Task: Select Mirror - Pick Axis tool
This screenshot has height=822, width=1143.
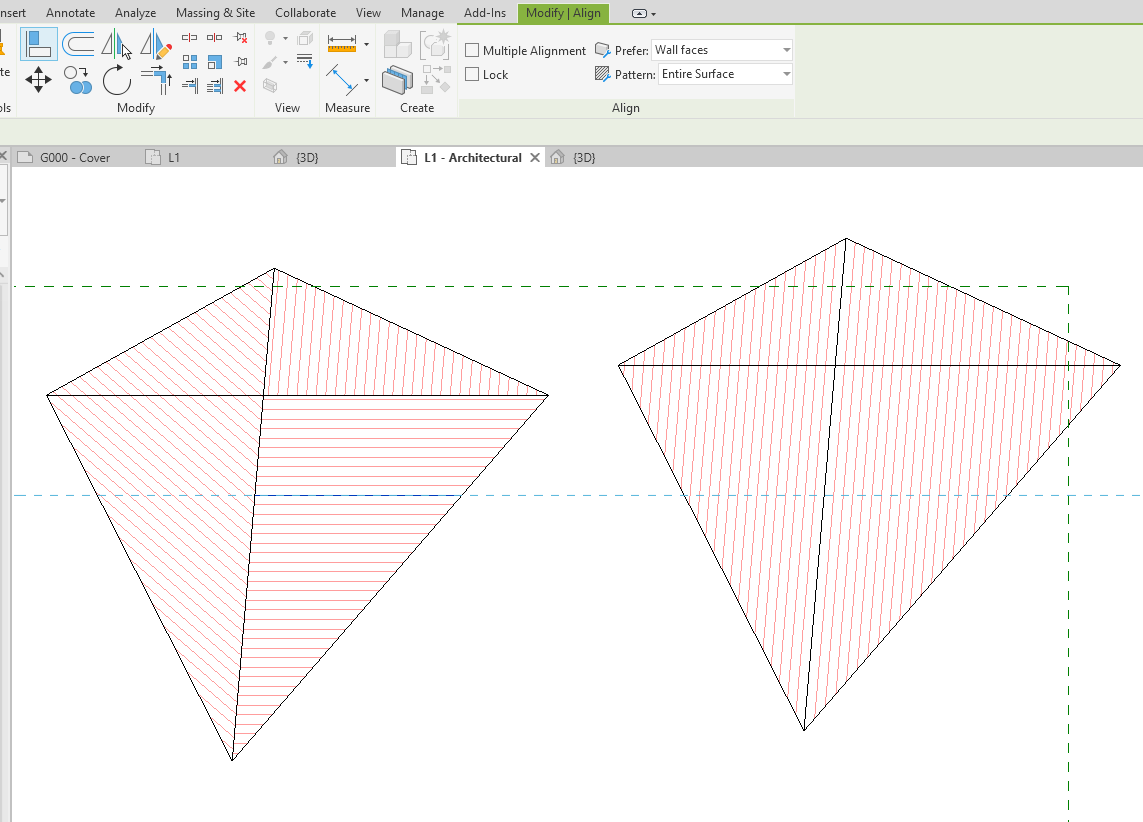Action: pyautogui.click(x=116, y=44)
